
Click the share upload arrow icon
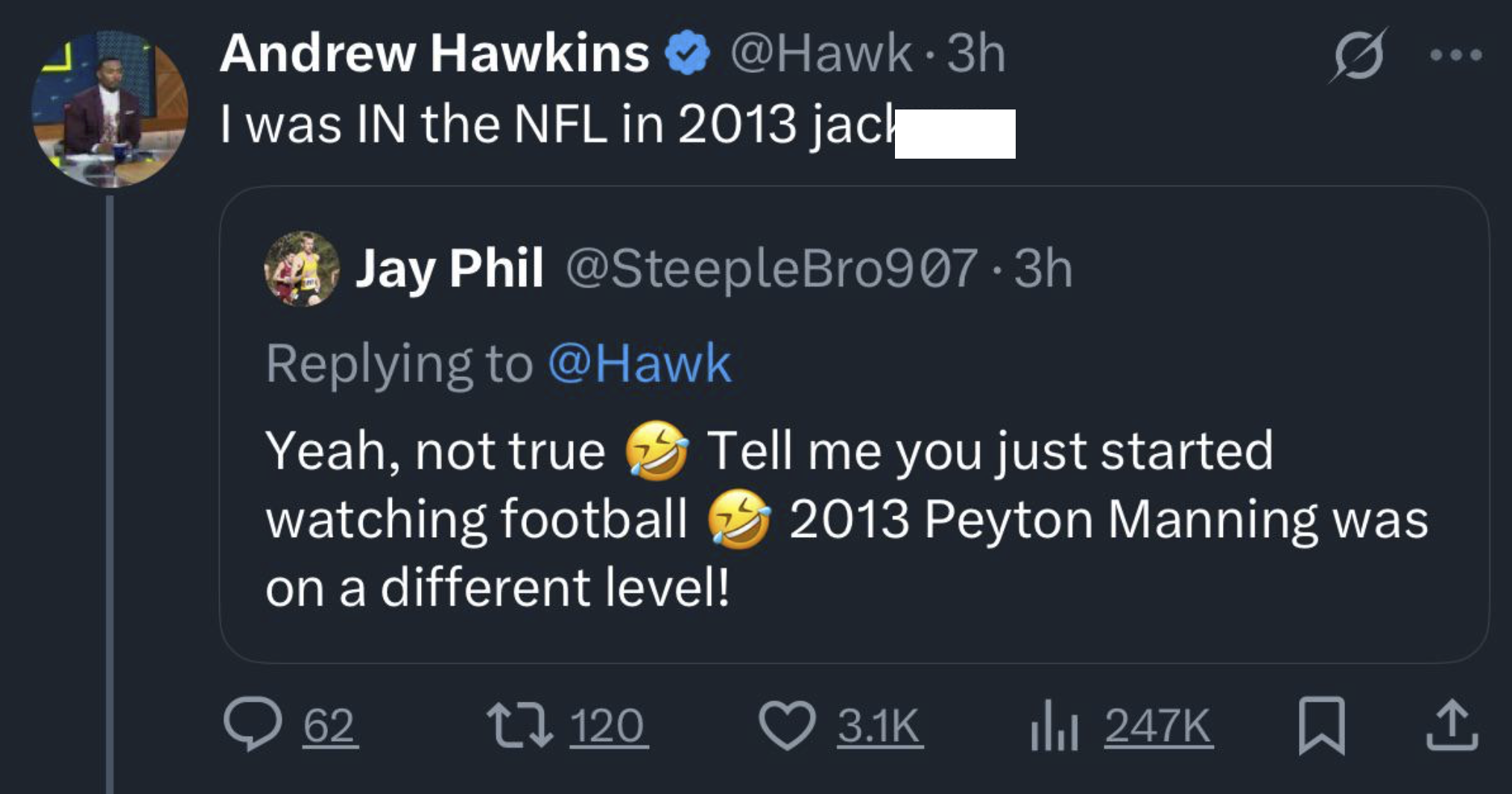[1452, 725]
